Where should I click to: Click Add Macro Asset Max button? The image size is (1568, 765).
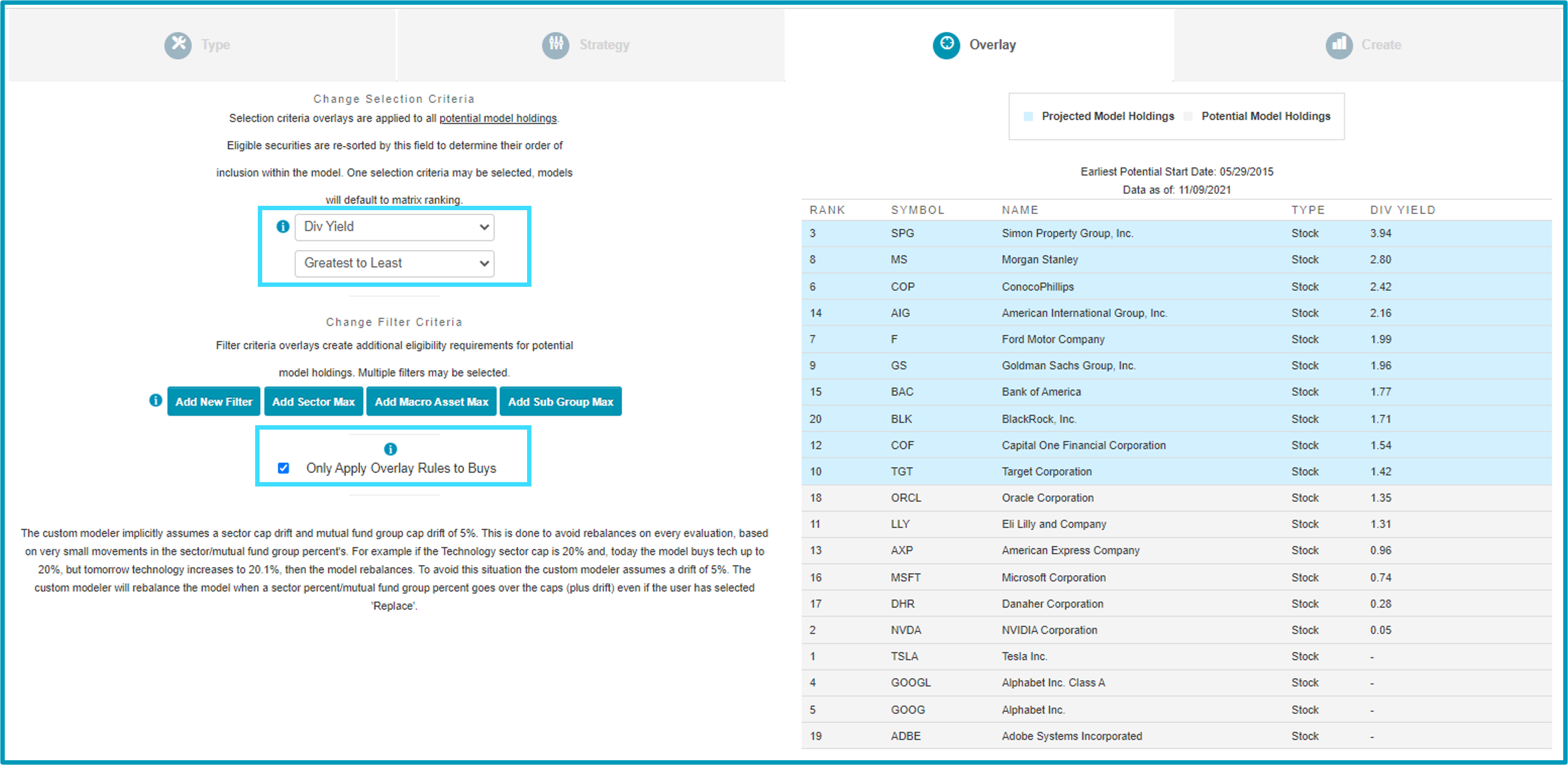431,402
